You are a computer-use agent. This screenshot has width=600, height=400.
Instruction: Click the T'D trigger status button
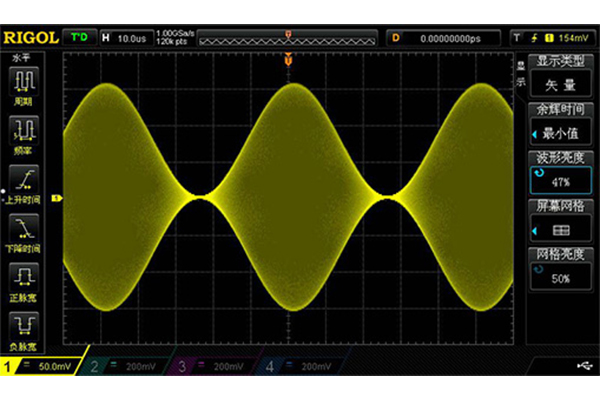point(80,38)
